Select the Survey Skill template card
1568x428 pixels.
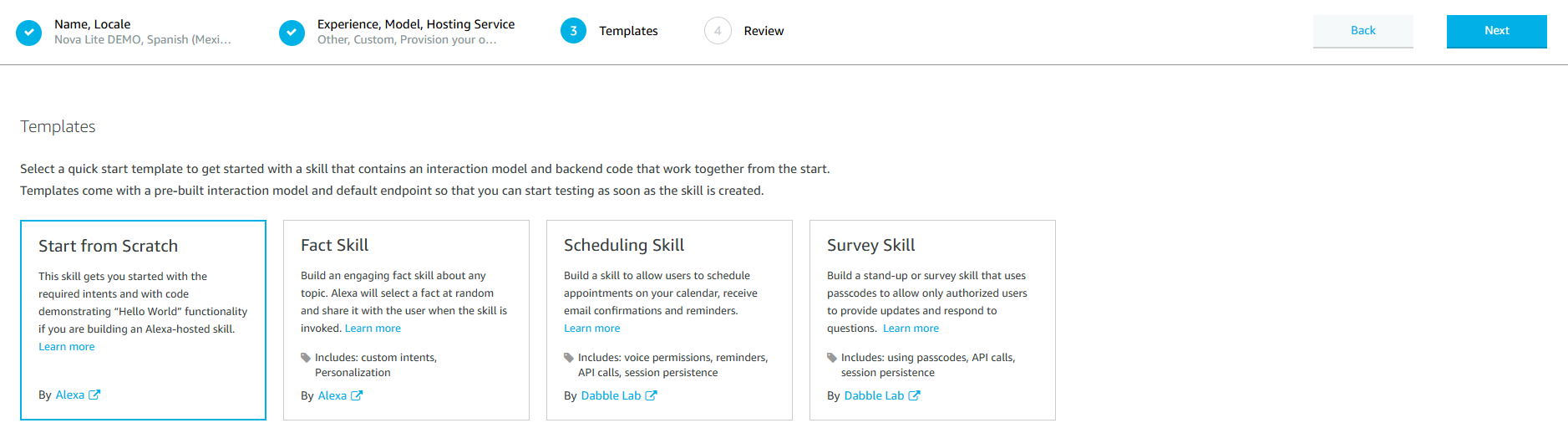(931, 245)
